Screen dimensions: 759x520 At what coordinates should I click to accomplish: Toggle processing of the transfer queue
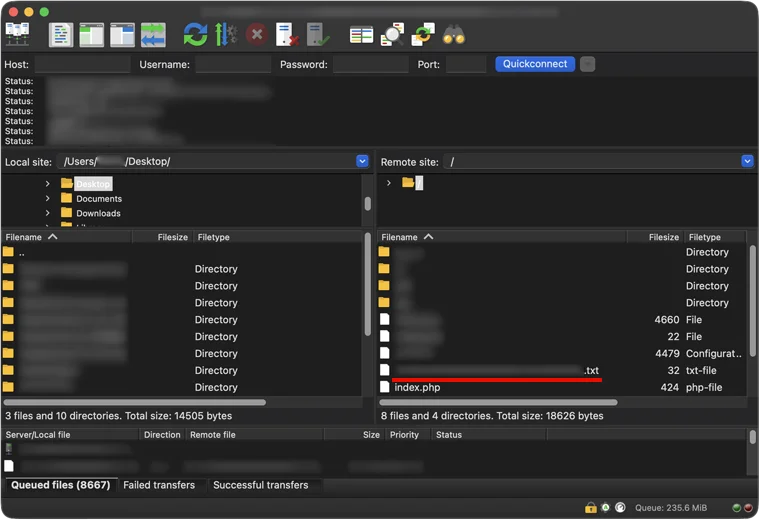(x=226, y=35)
